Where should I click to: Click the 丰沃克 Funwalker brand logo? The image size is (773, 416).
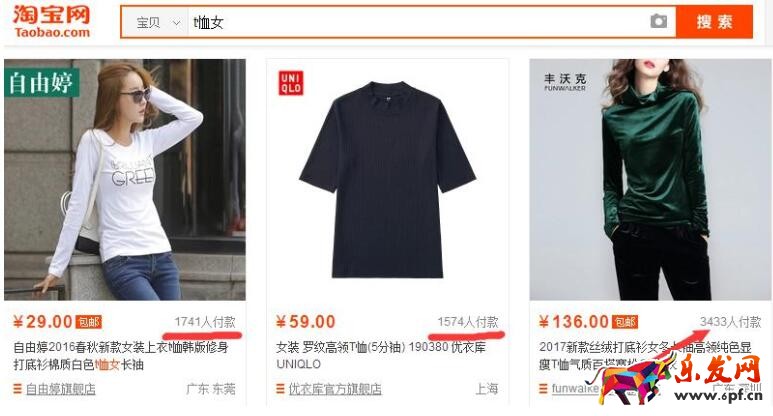click(565, 82)
